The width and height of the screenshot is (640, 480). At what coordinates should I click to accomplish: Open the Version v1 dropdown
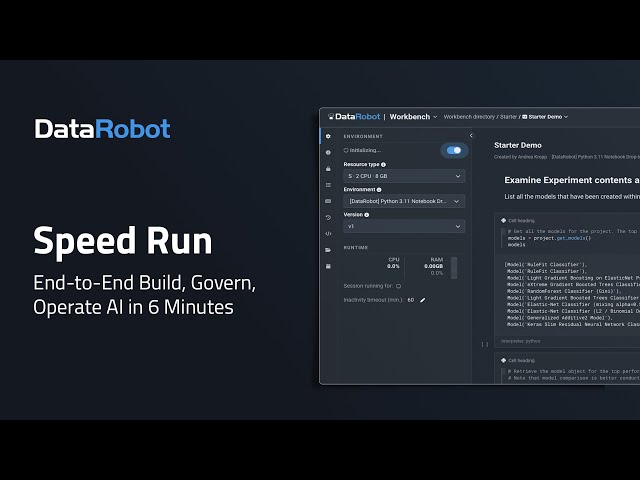(x=403, y=226)
